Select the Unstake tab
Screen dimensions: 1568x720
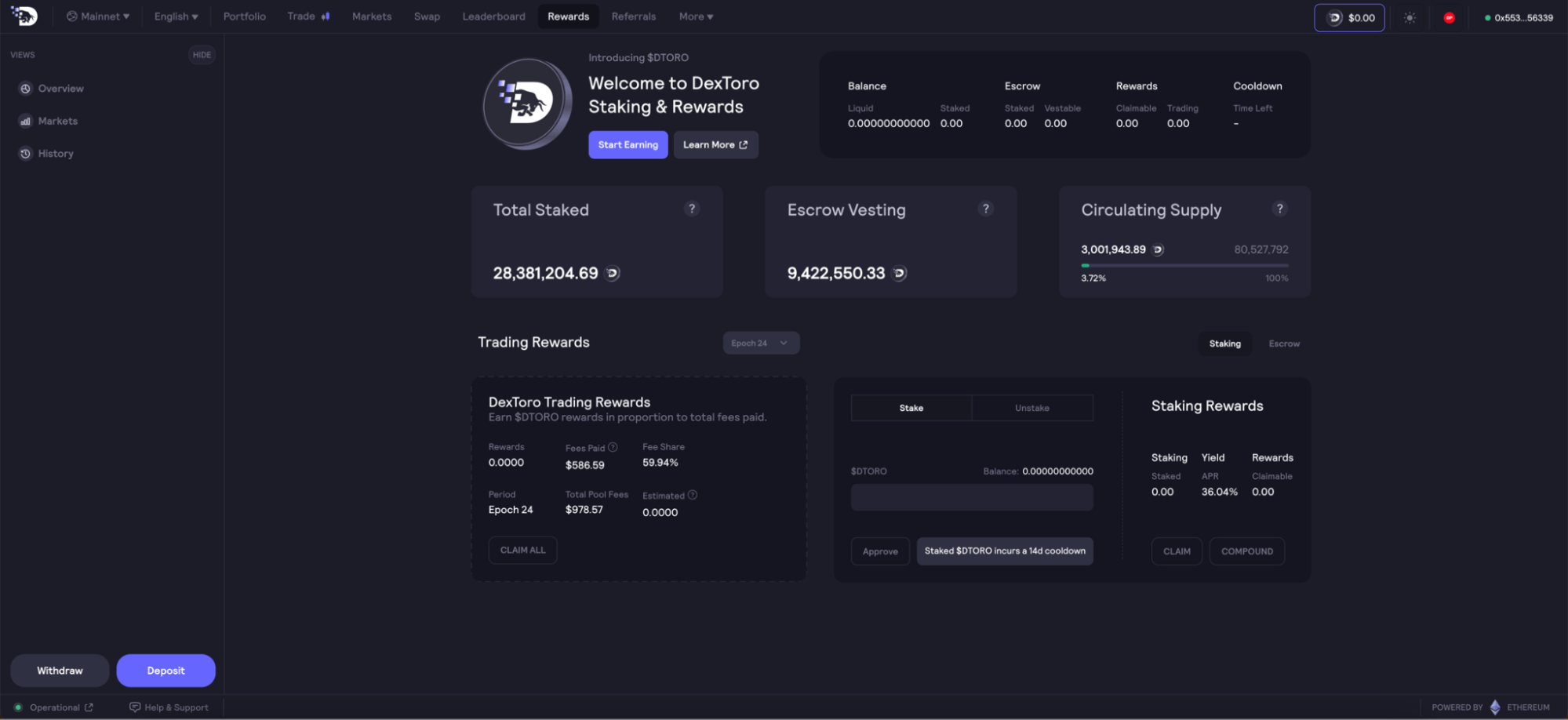1032,408
